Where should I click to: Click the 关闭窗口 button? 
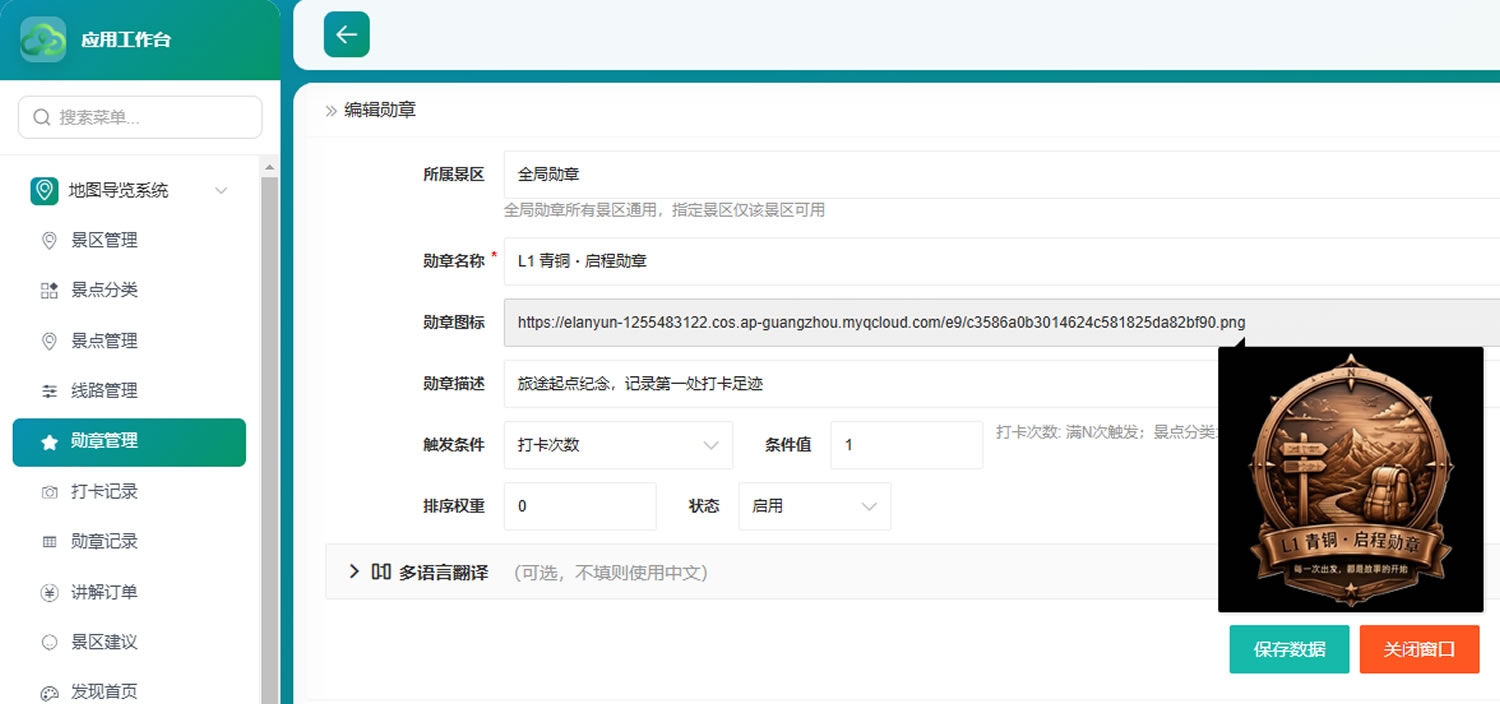pyautogui.click(x=1419, y=649)
